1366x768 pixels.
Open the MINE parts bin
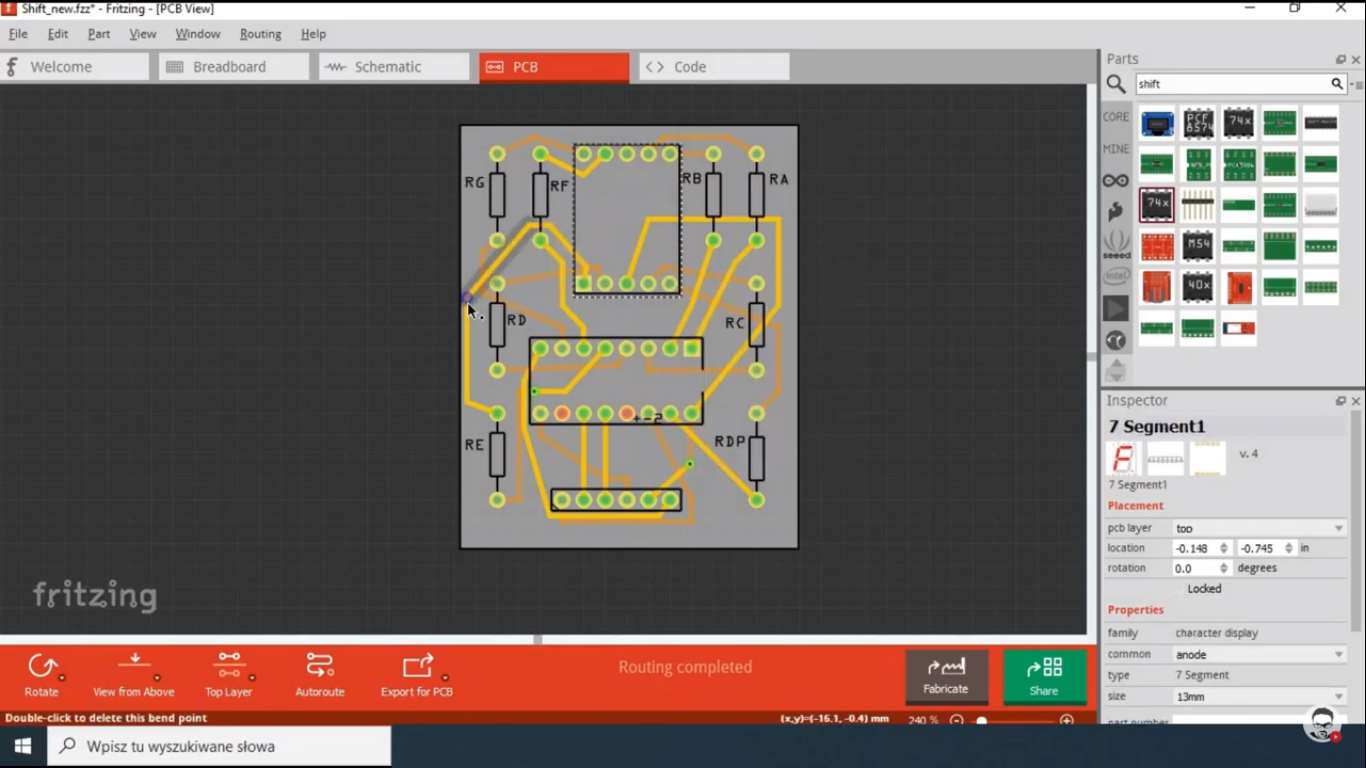click(1116, 149)
